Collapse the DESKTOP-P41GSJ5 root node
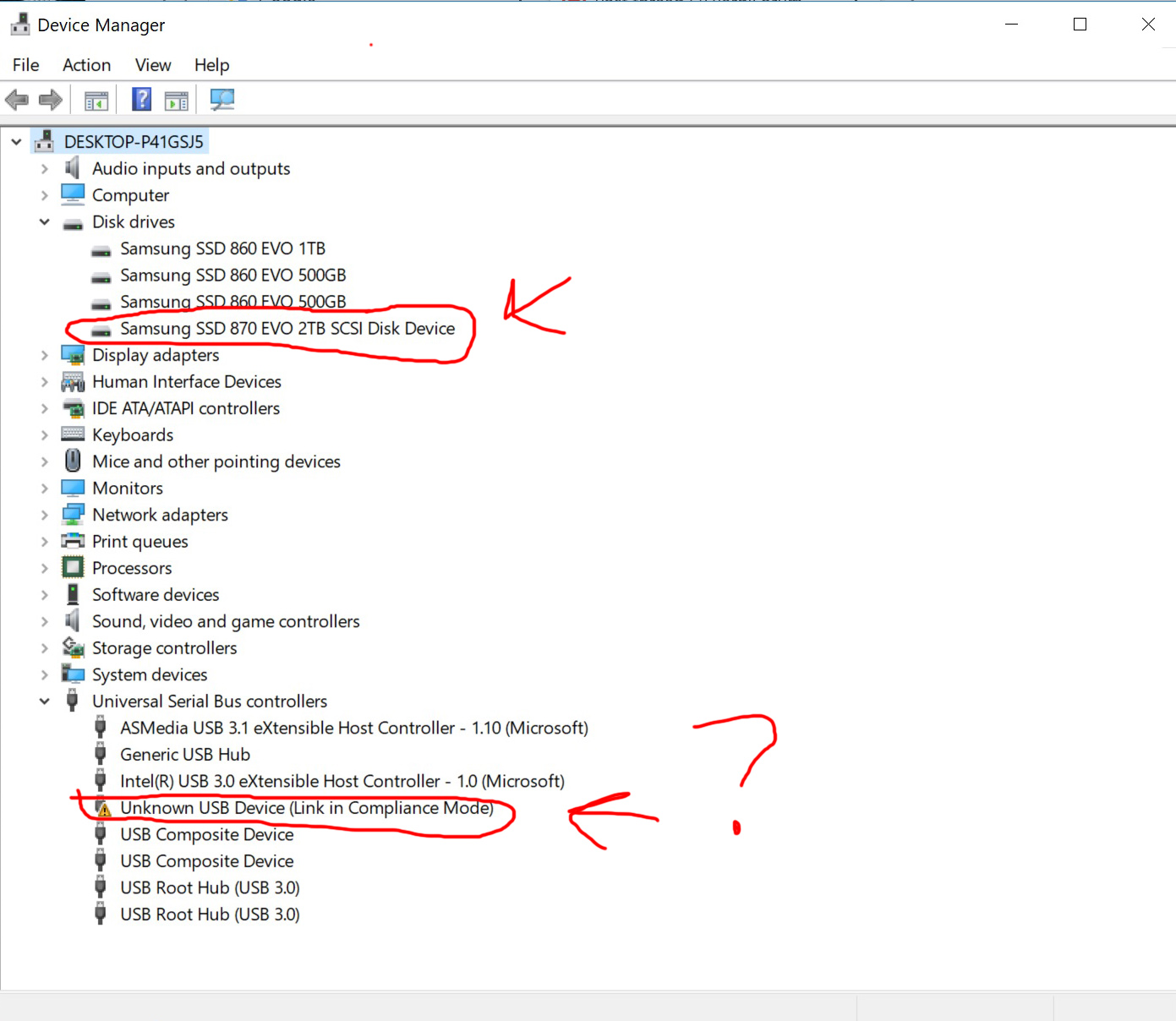This screenshot has width=1176, height=1021. (16, 142)
